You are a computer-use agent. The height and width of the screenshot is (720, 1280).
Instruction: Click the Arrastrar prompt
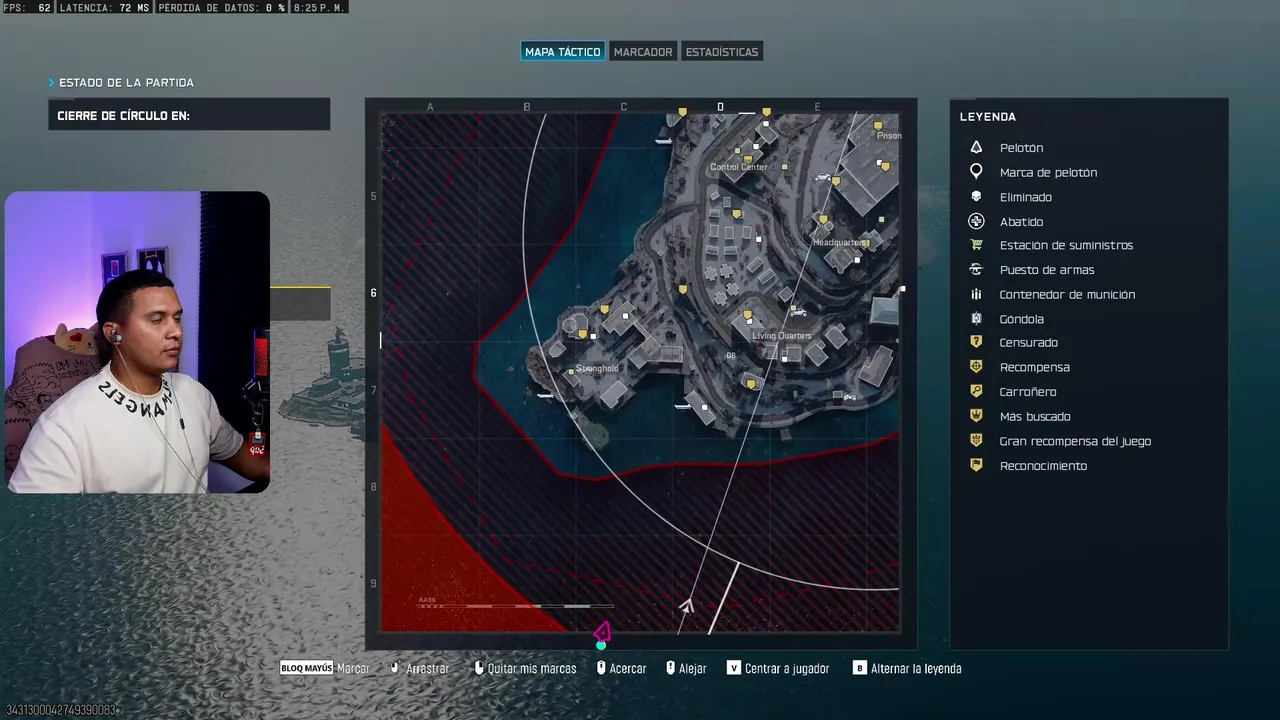click(419, 668)
